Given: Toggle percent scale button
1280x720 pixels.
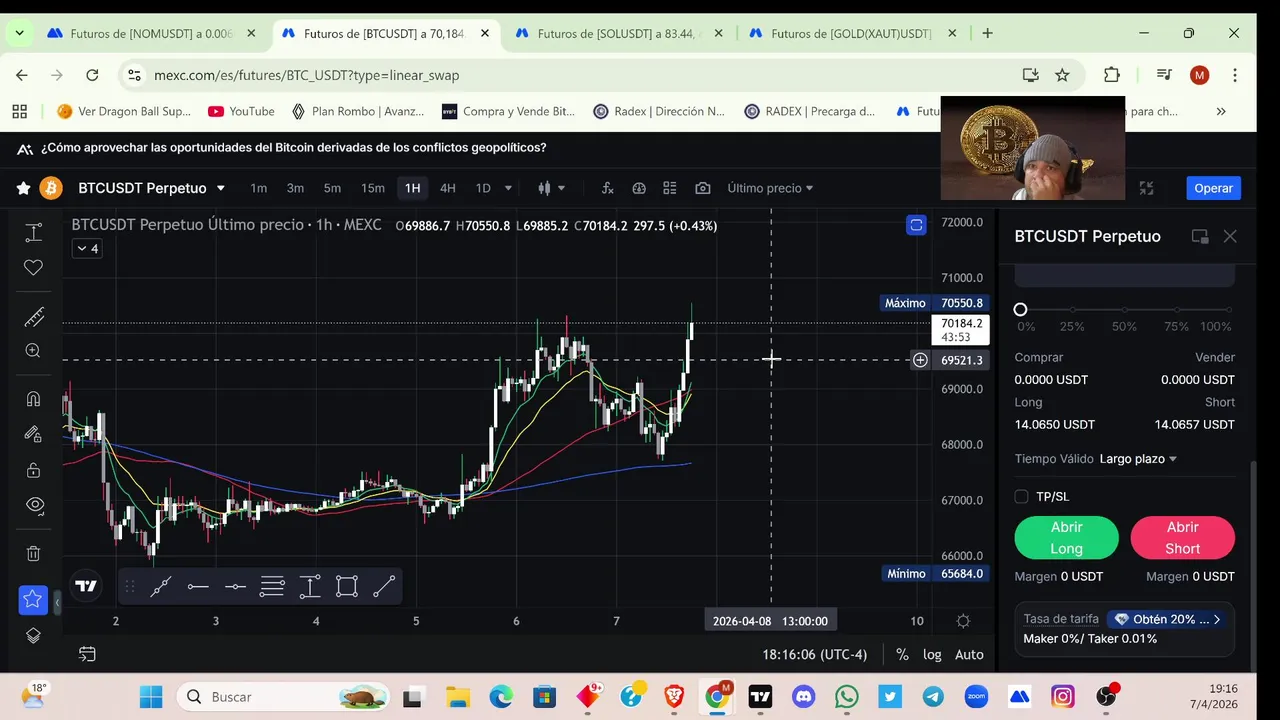Looking at the screenshot, I should pos(902,654).
